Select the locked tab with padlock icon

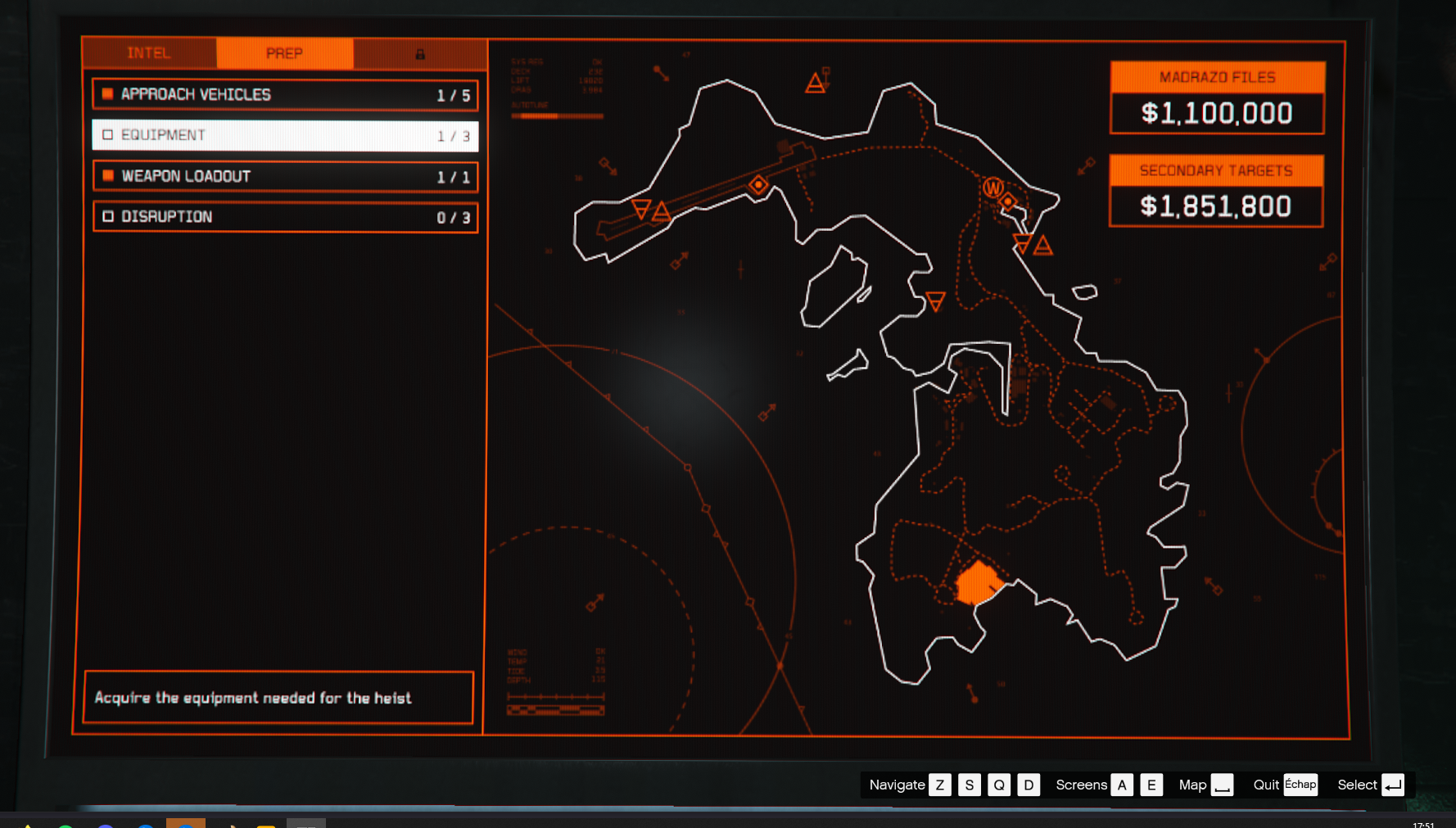click(420, 54)
